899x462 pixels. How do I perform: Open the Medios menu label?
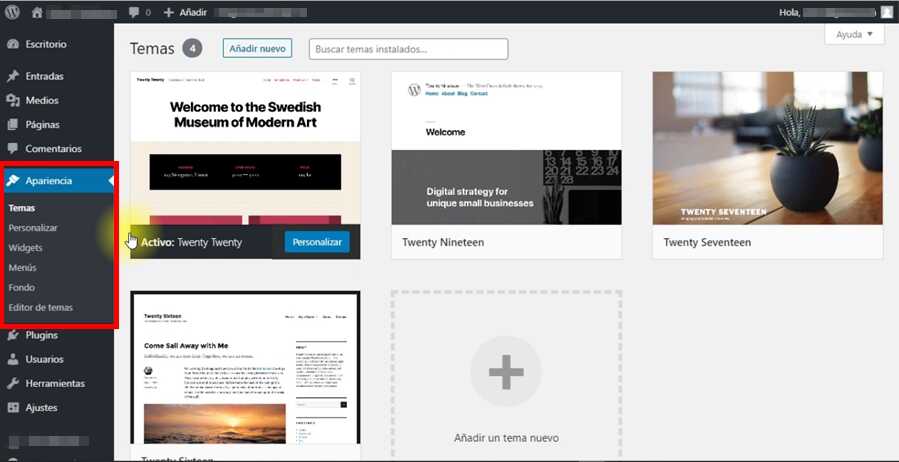click(42, 100)
